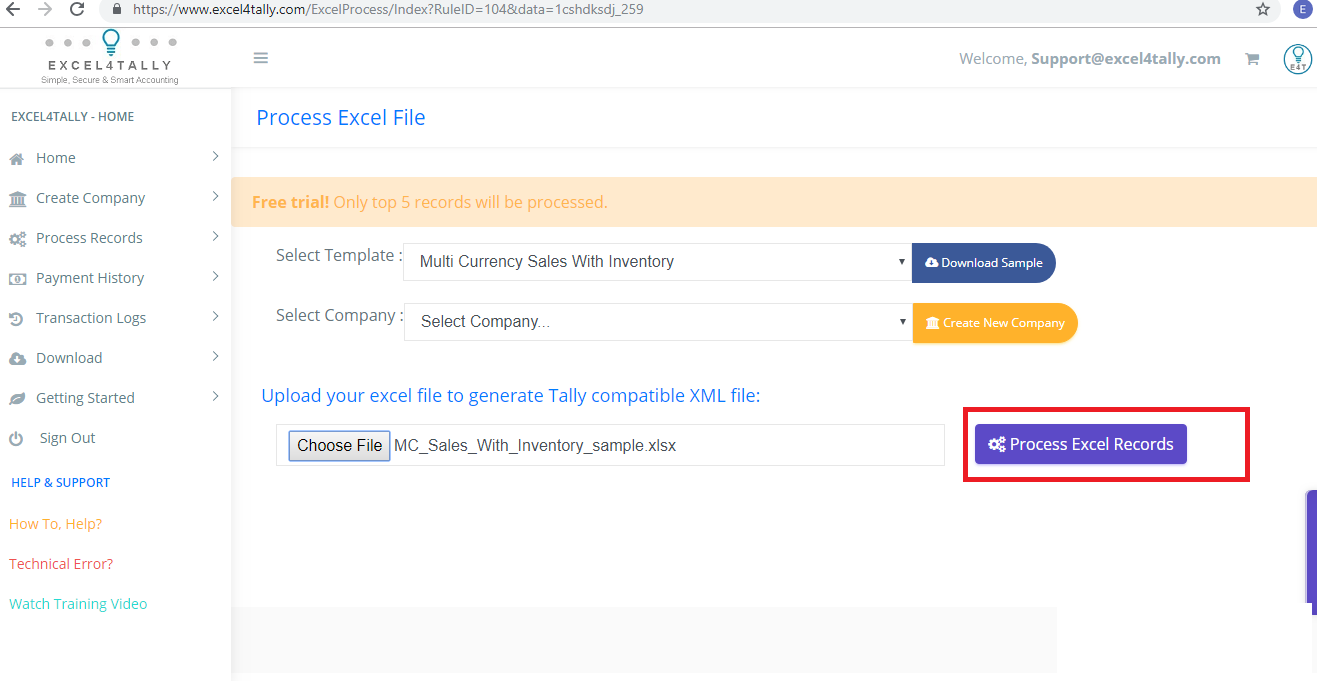Open the How To, Help? link

(x=56, y=524)
